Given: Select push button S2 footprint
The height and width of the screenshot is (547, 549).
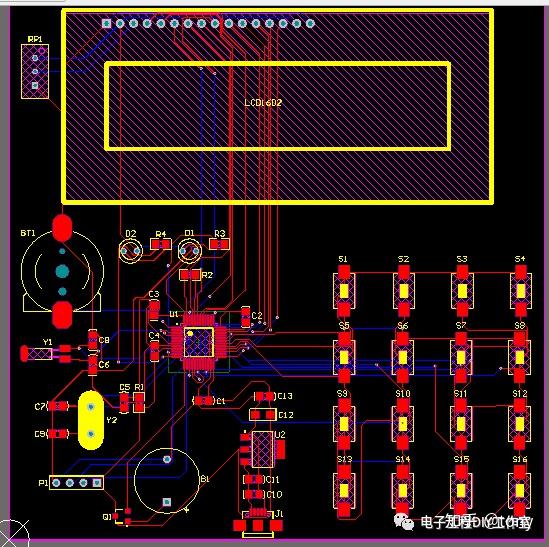Looking at the screenshot, I should click(404, 291).
